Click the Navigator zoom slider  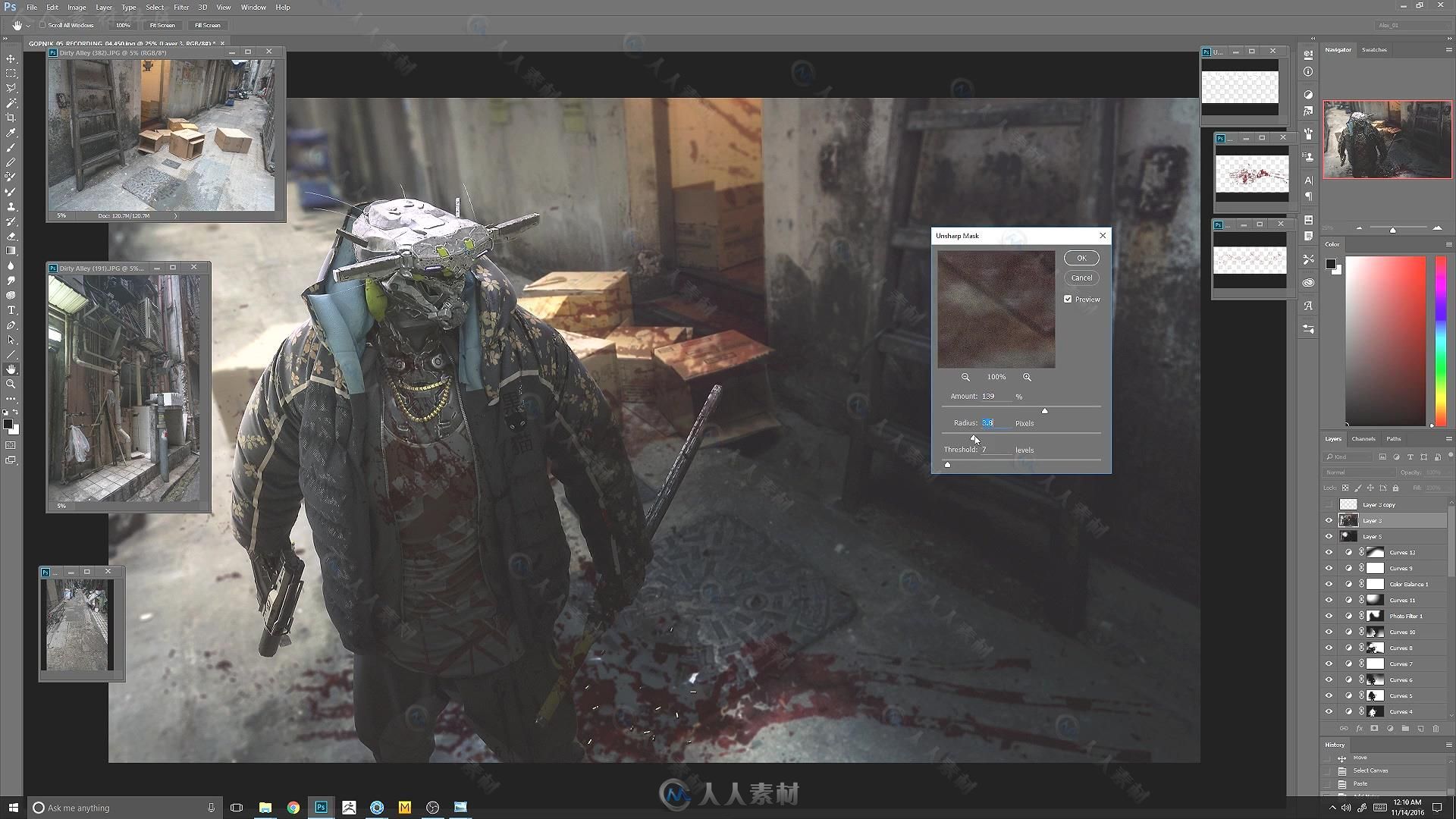(1392, 229)
